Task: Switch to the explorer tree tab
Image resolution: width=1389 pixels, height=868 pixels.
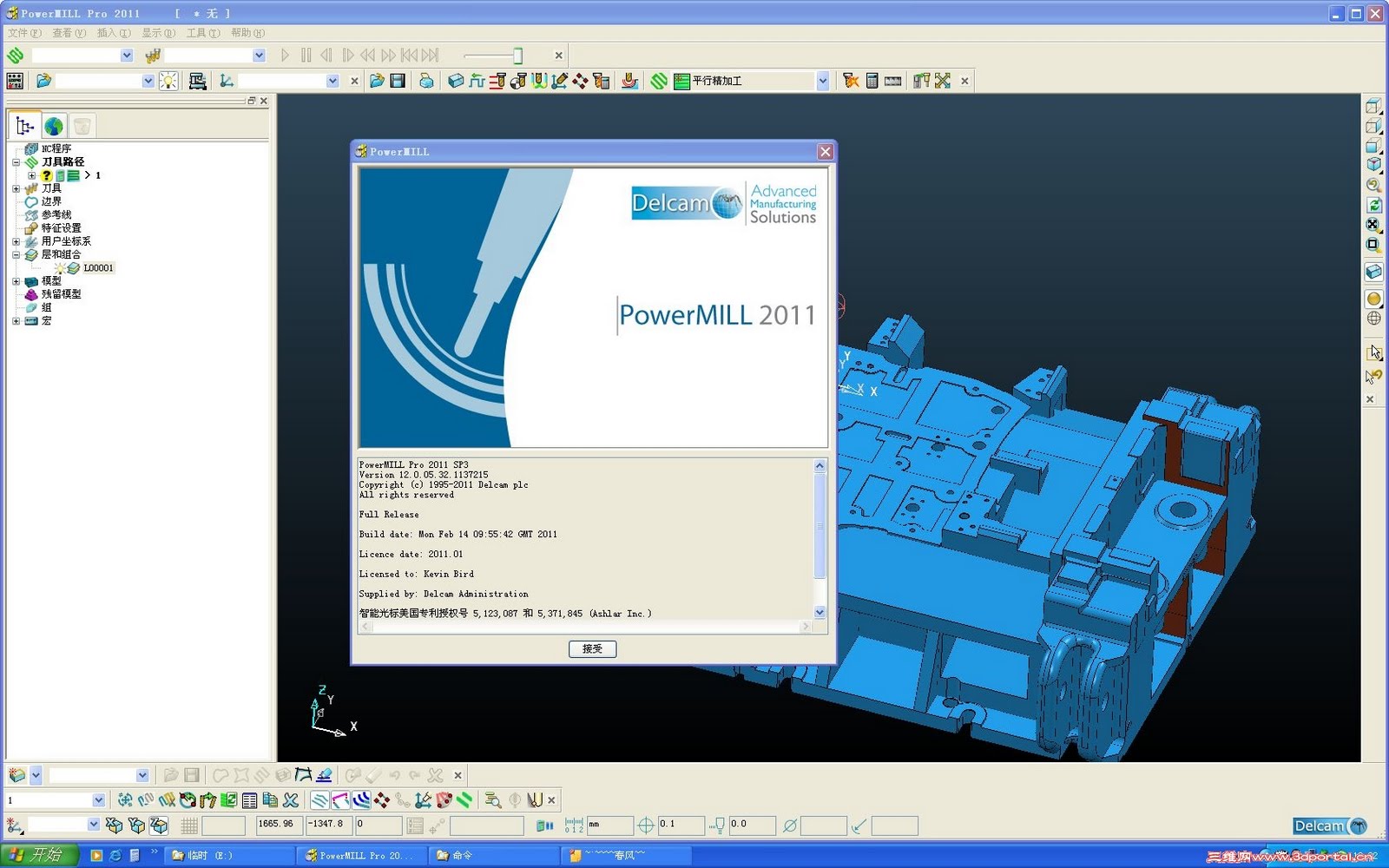Action: coord(24,126)
